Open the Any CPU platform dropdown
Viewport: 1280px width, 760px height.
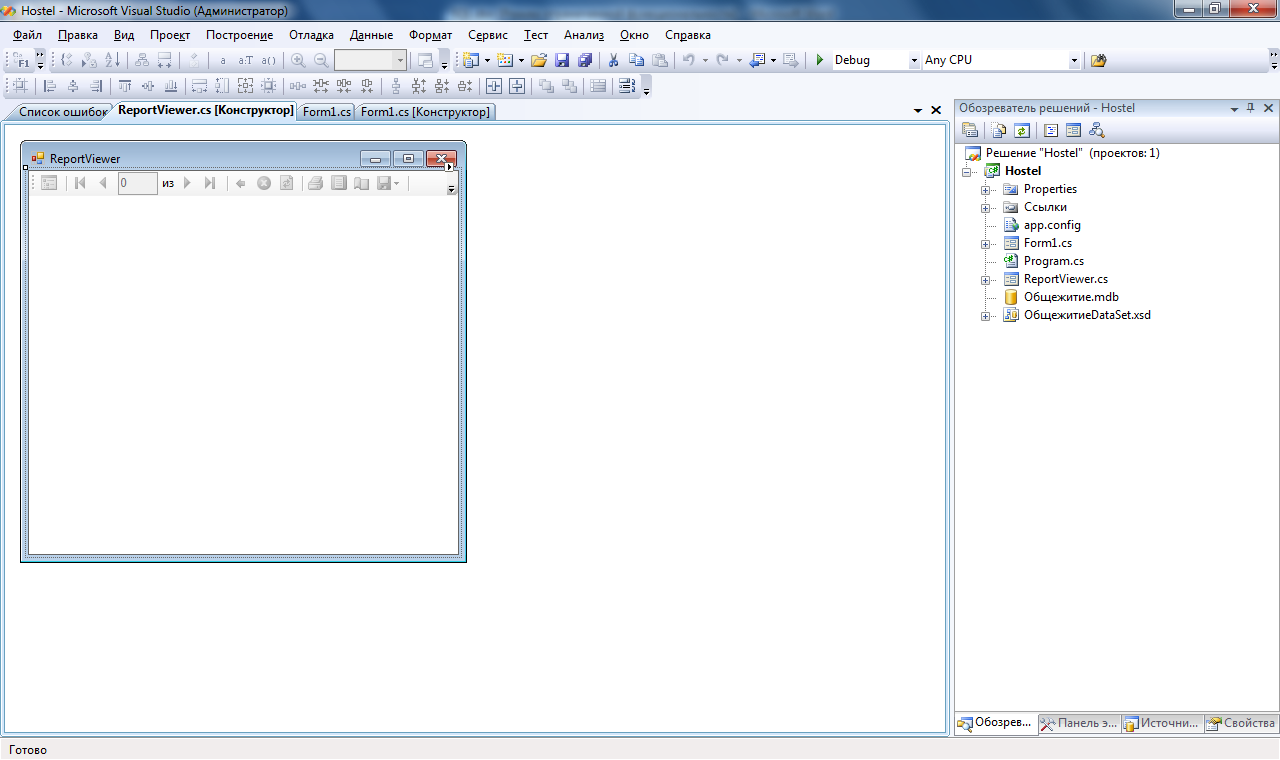1074,60
